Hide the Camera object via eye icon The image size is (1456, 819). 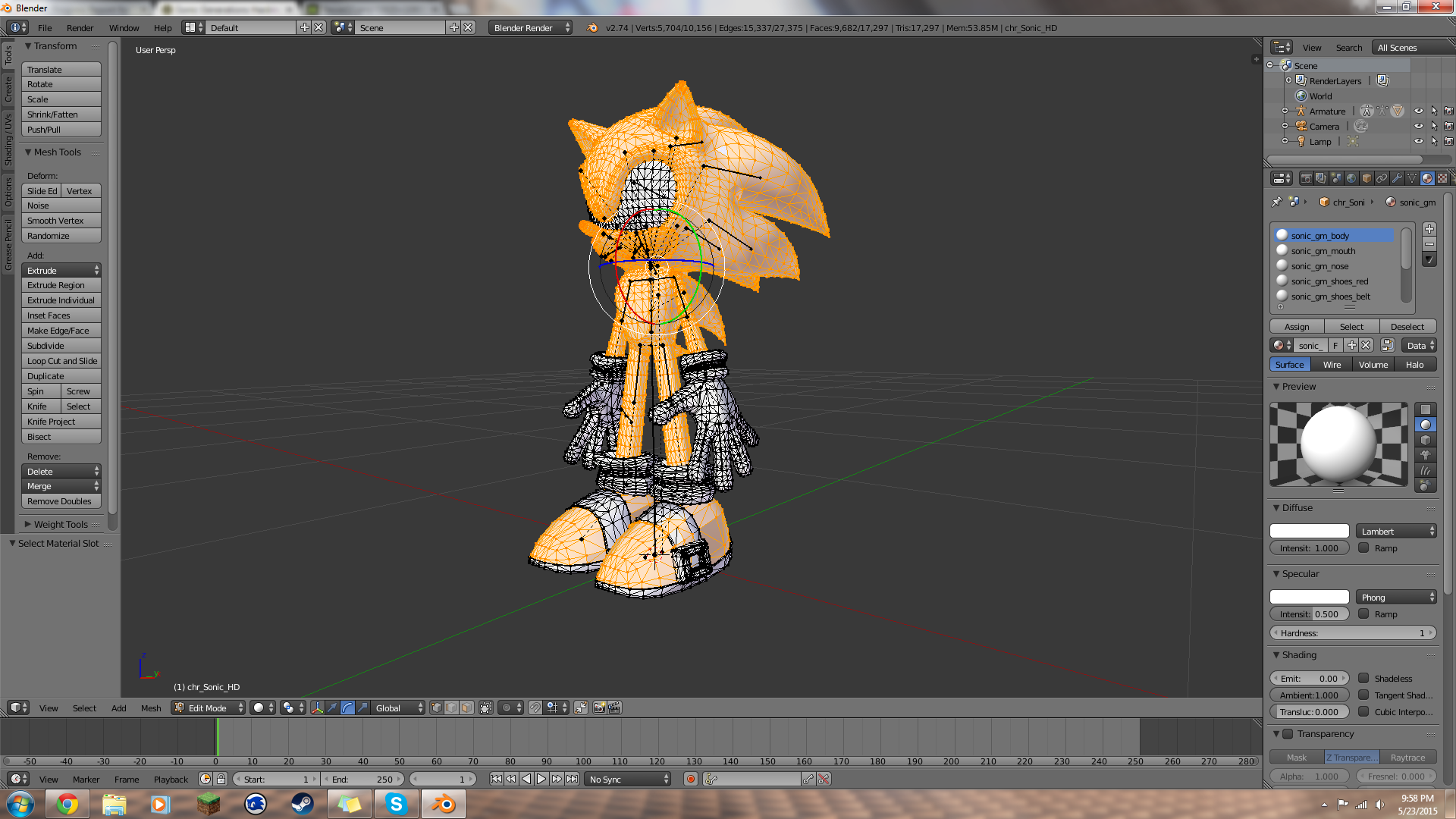coord(1419,126)
